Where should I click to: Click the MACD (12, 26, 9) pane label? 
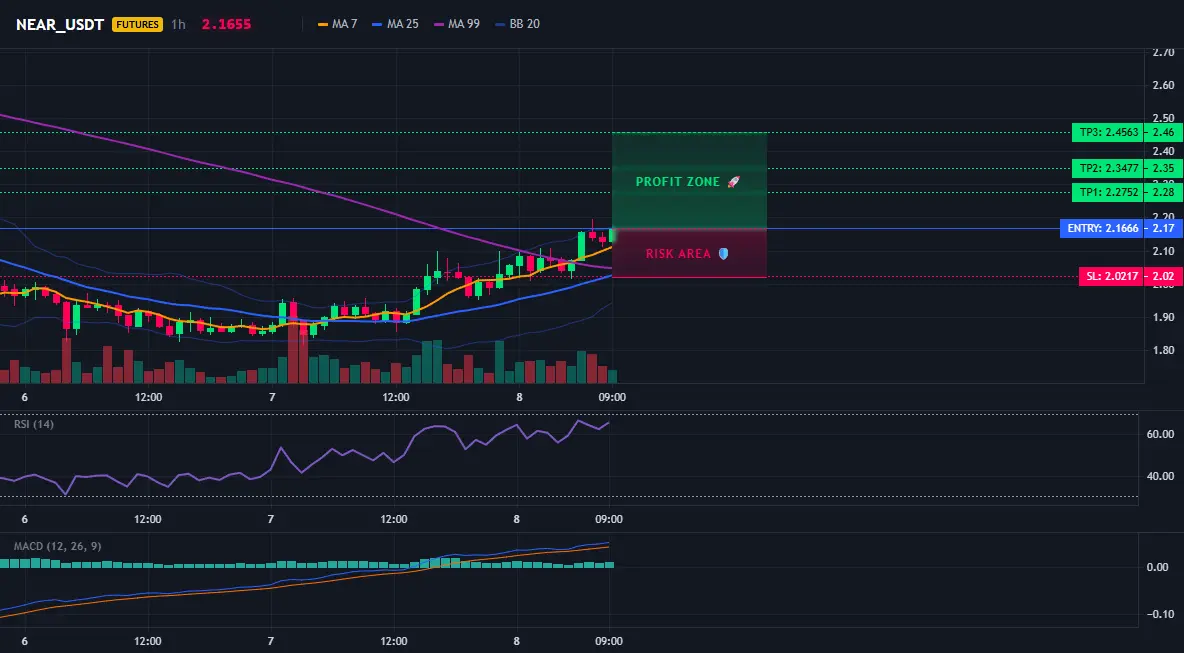click(x=57, y=546)
